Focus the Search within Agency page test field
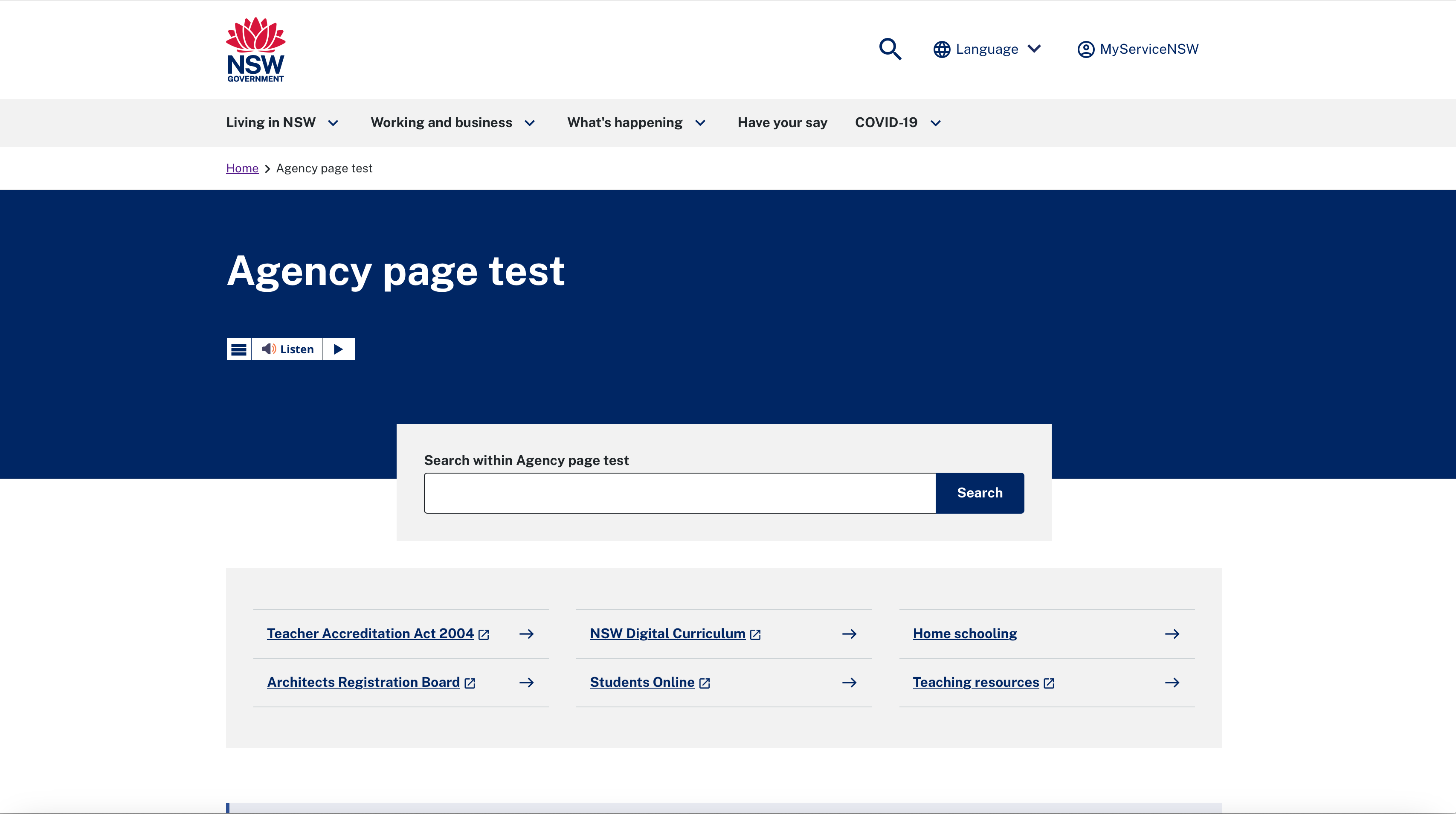 pyautogui.click(x=680, y=493)
